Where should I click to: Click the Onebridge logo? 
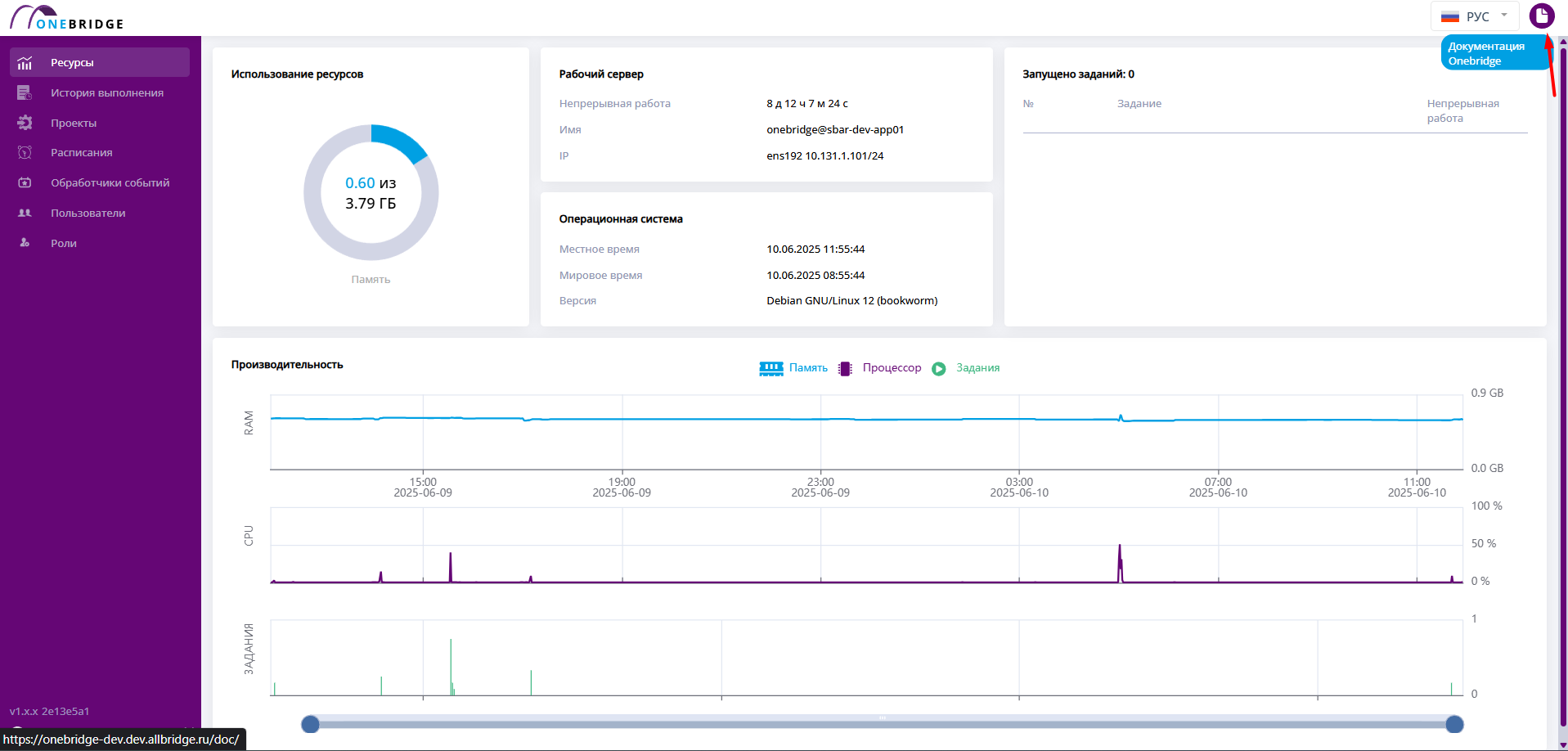point(67,17)
